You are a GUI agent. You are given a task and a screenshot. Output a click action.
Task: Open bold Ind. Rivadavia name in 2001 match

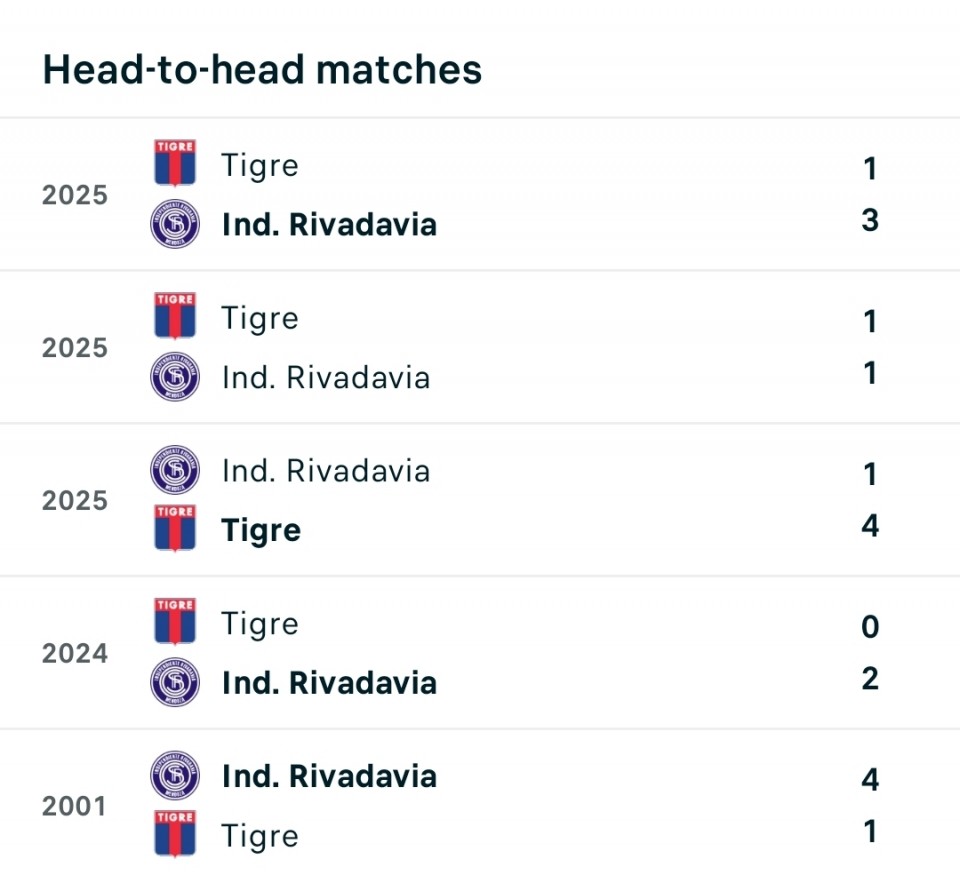(x=329, y=776)
